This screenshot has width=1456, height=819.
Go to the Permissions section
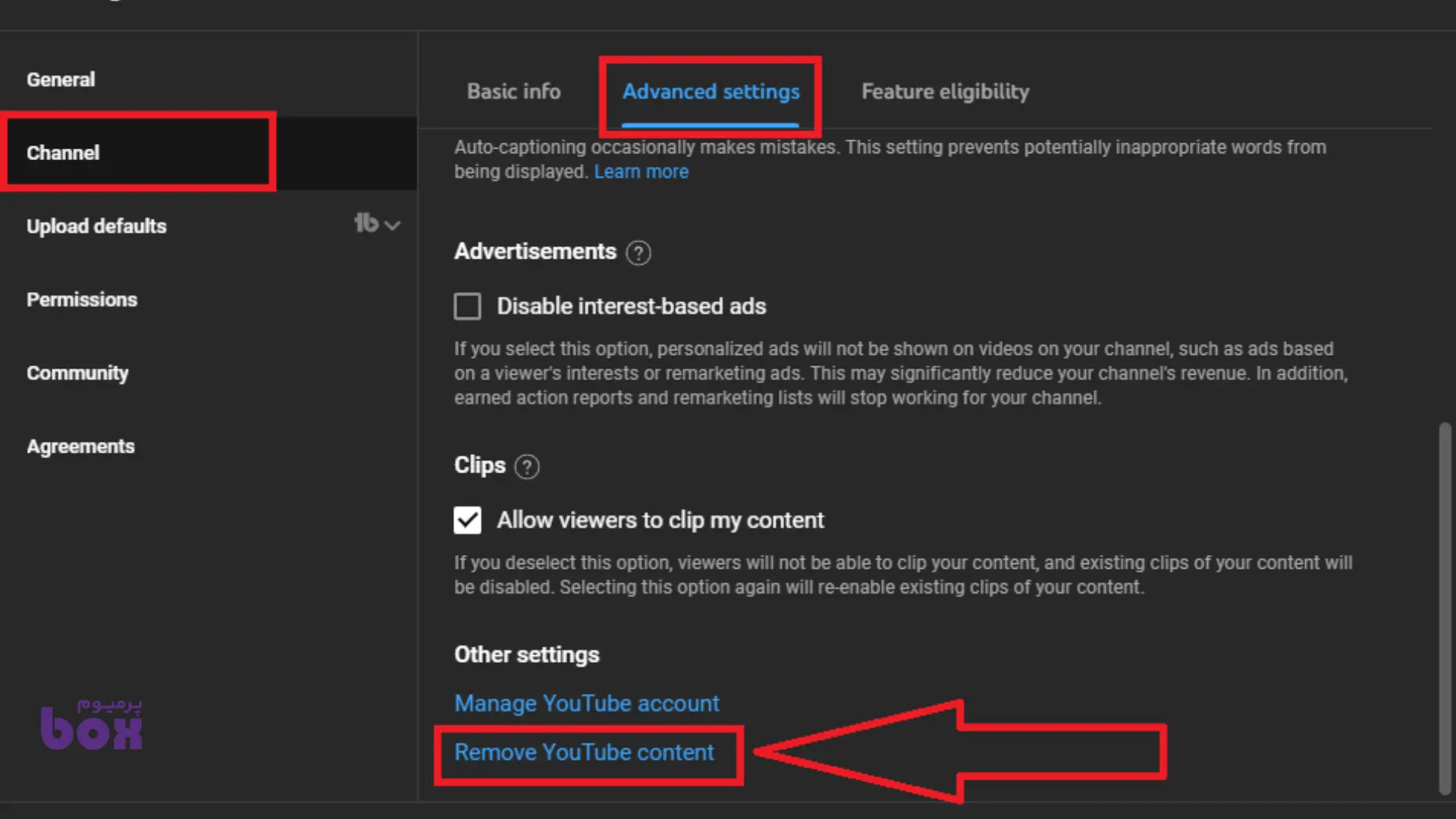[82, 300]
